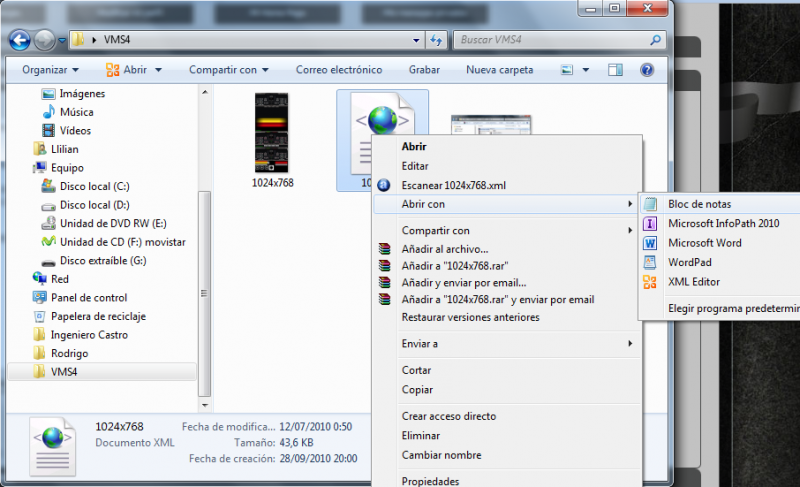Select the screenshot thumbnail behind context menu
This screenshot has width=800, height=487.
click(x=491, y=124)
